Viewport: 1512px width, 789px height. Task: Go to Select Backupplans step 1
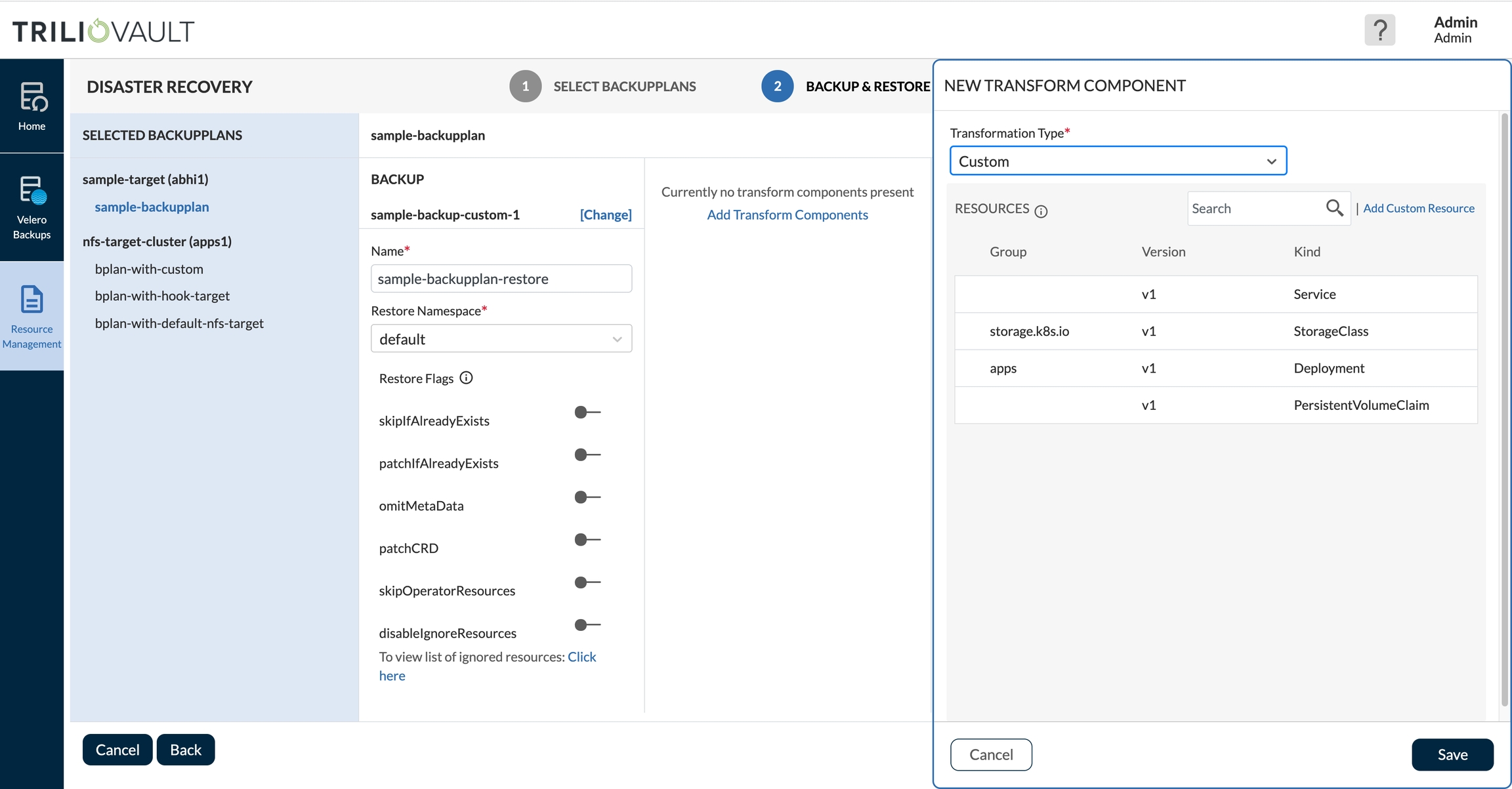pyautogui.click(x=526, y=87)
